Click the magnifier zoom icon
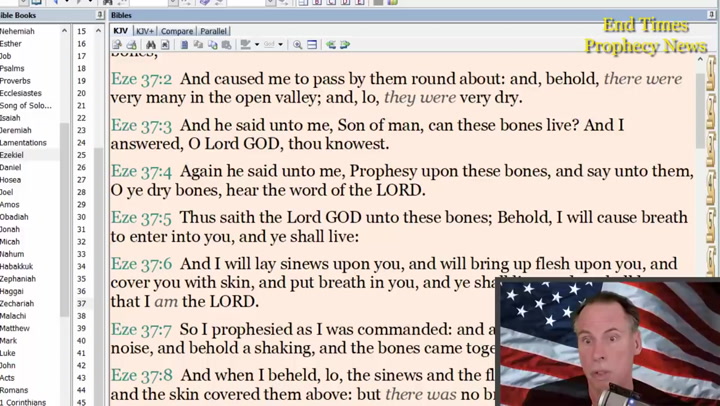720x406 pixels. pyautogui.click(x=298, y=45)
